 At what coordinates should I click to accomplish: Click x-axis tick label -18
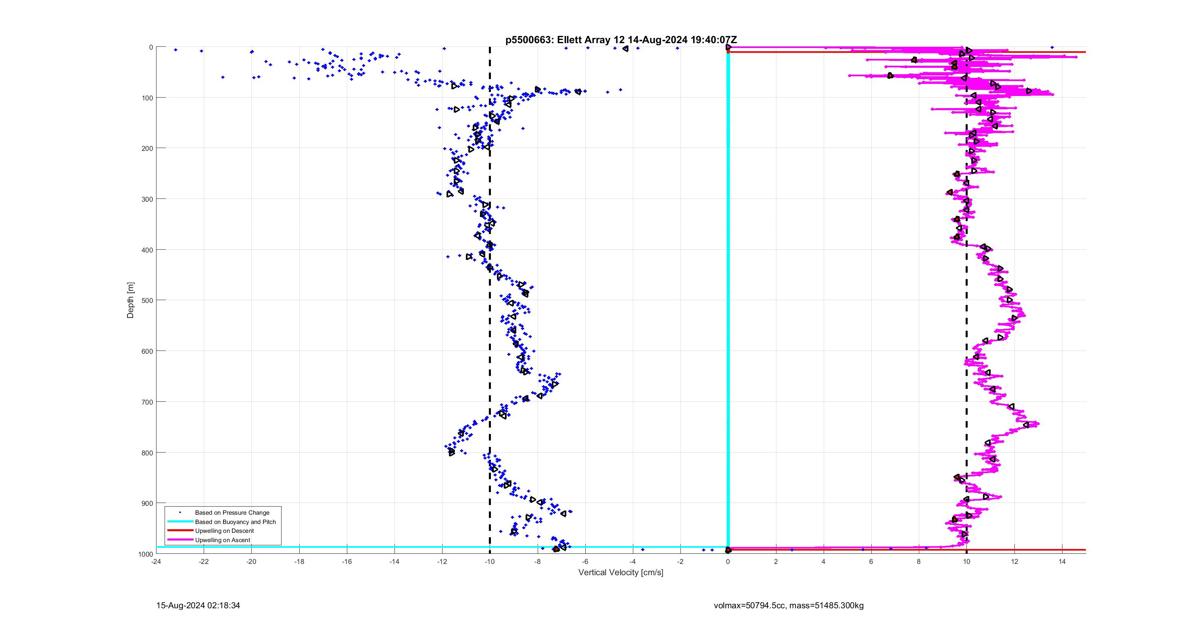[x=299, y=561]
